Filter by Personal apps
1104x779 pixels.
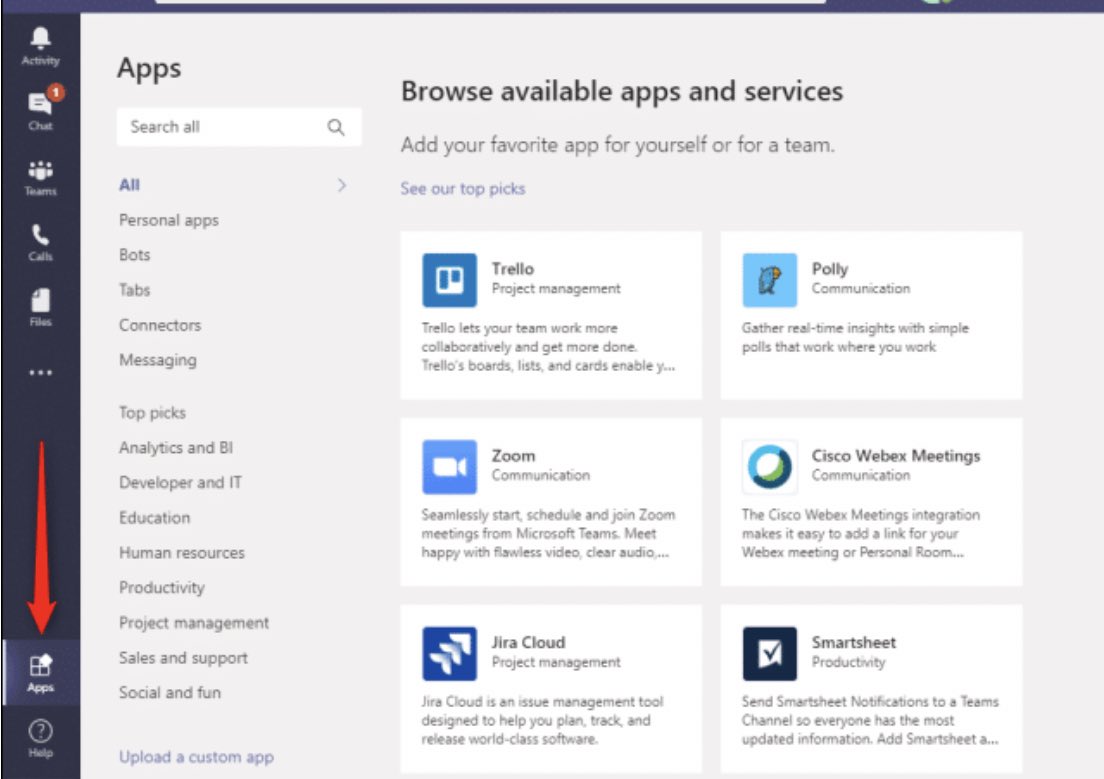point(168,220)
